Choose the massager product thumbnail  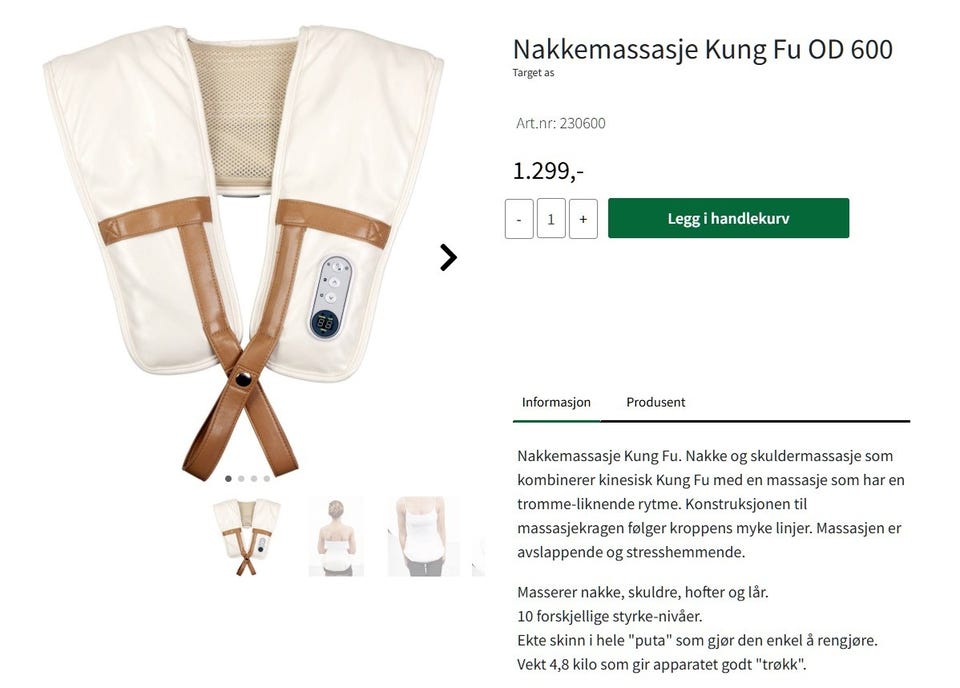247,537
